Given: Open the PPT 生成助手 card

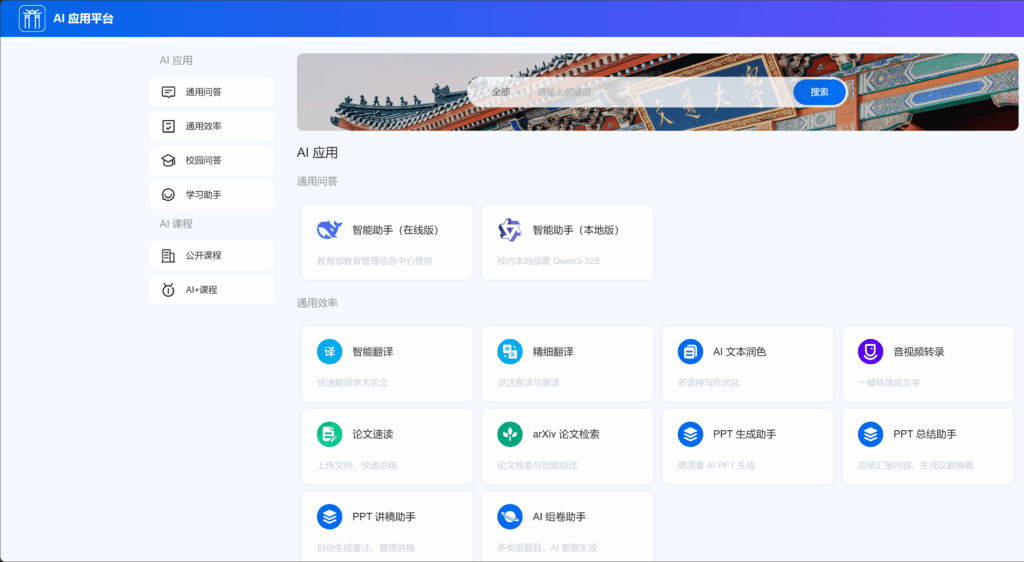Looking at the screenshot, I should pyautogui.click(x=747, y=444).
